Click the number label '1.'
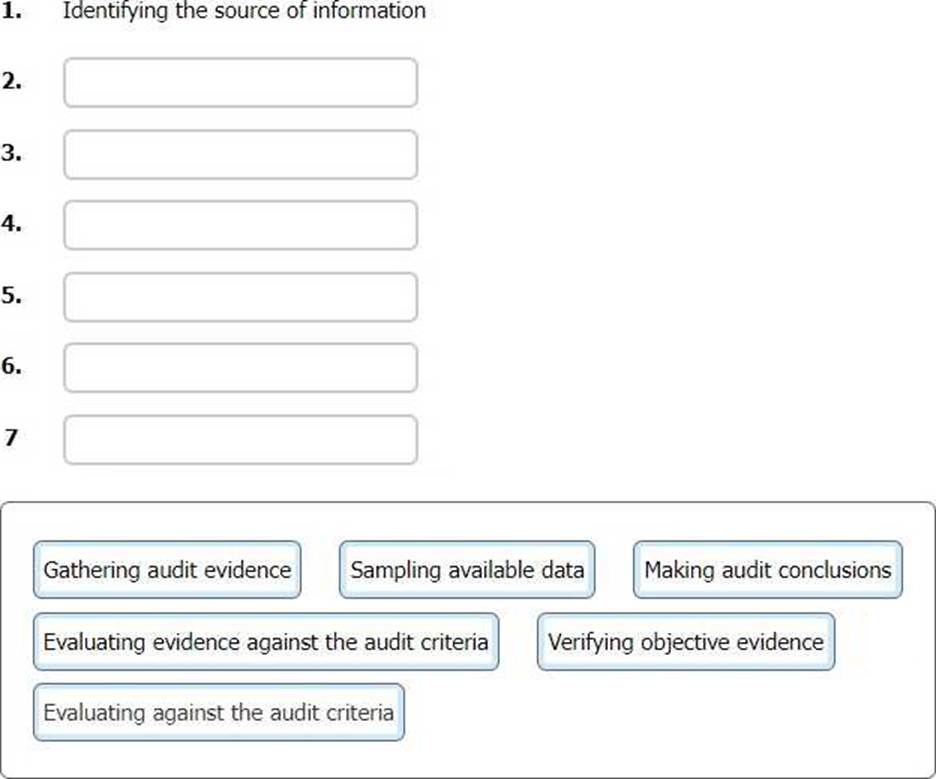The height and width of the screenshot is (779, 936). pyautogui.click(x=11, y=10)
